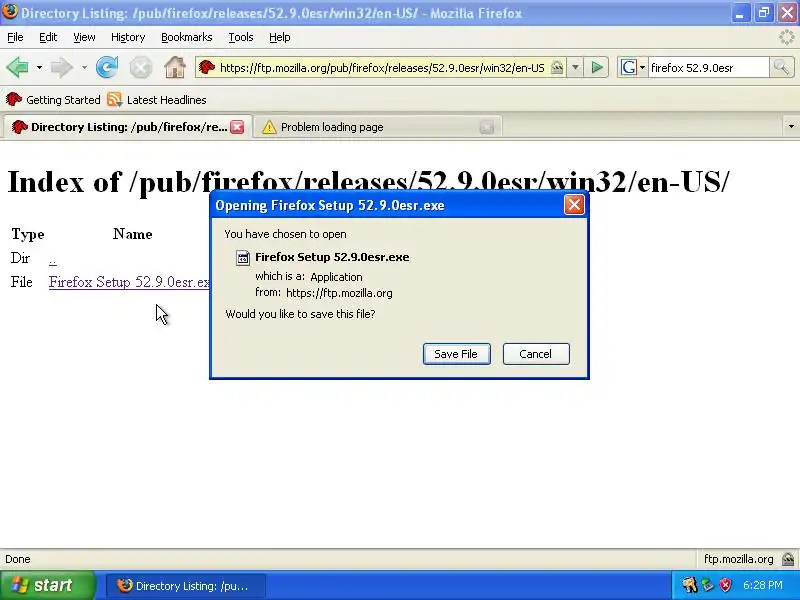
Task: Open the Google search engine selector
Action: tap(633, 67)
